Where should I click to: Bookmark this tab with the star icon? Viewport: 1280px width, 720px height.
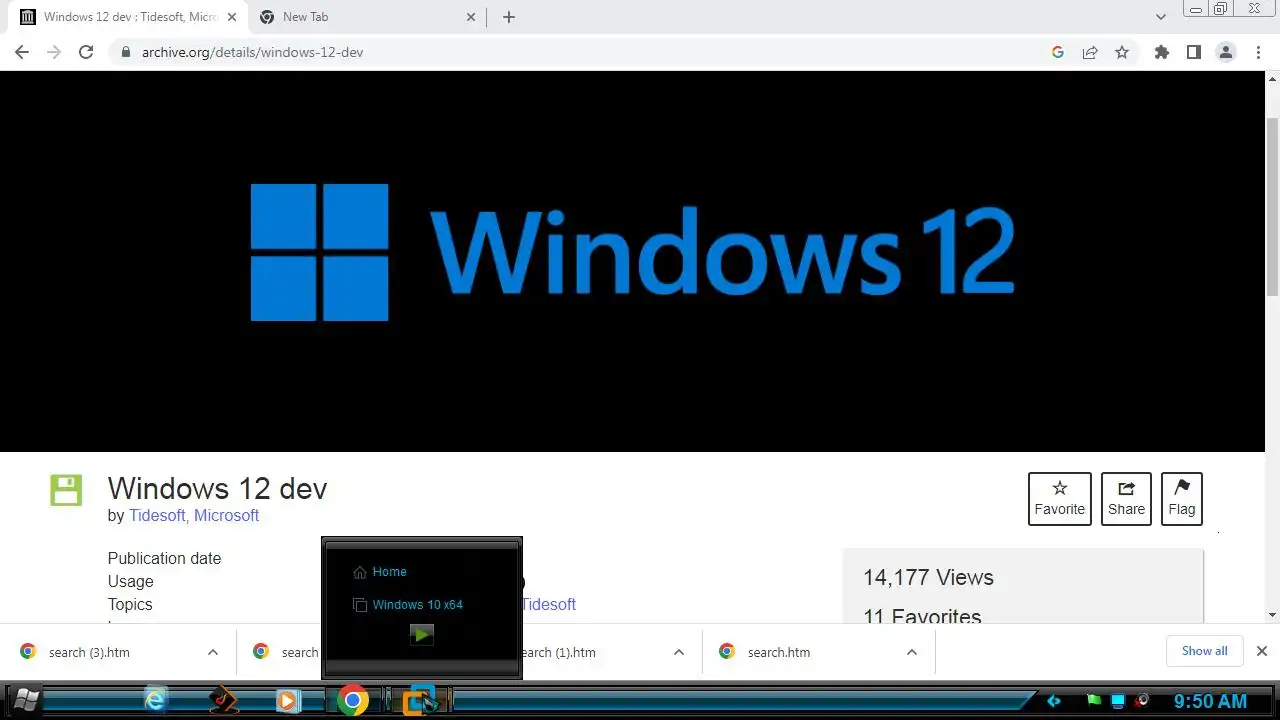coord(1122,52)
